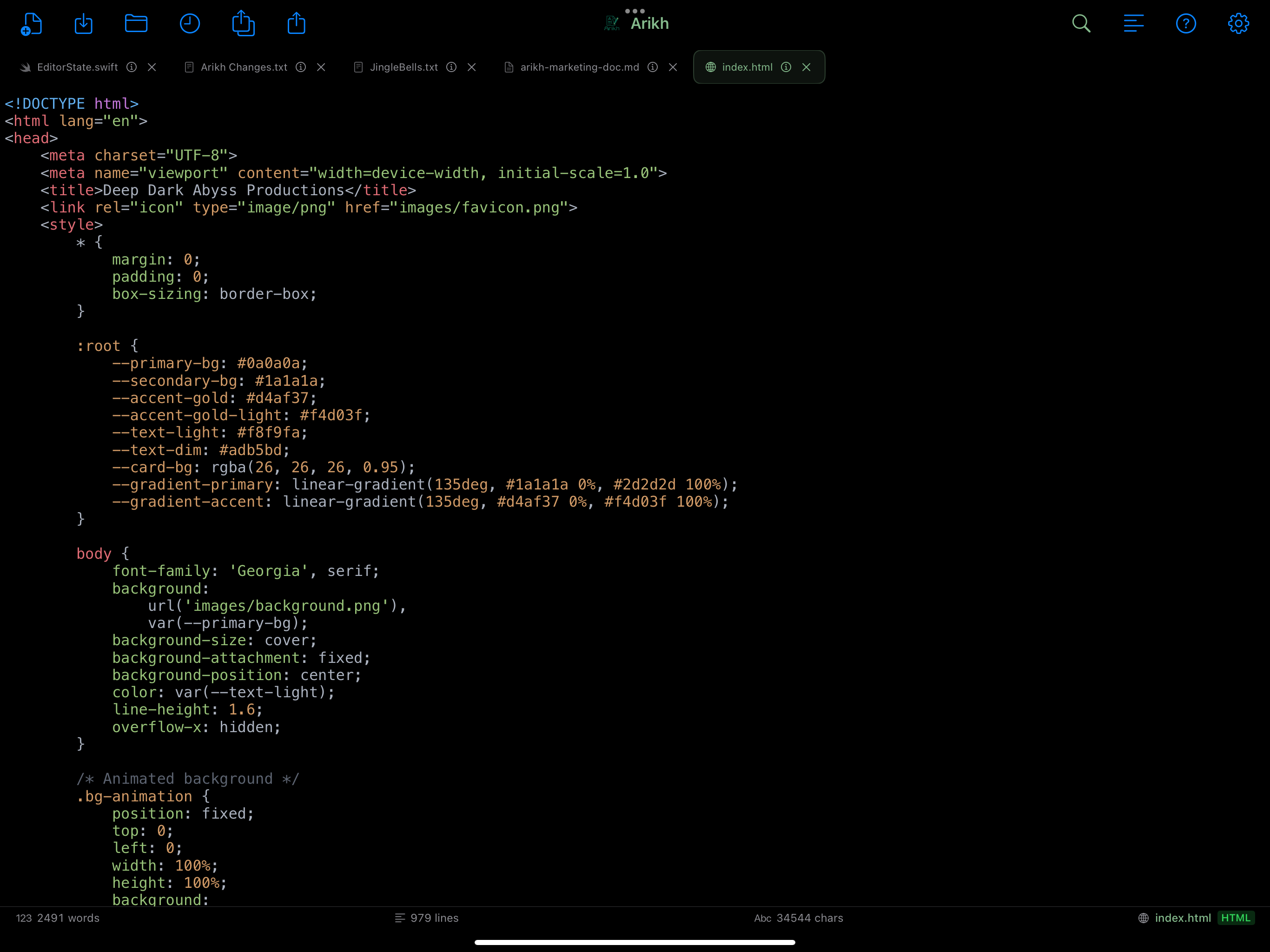This screenshot has width=1270, height=952.
Task: Open help with the question mark icon
Action: coord(1185,24)
